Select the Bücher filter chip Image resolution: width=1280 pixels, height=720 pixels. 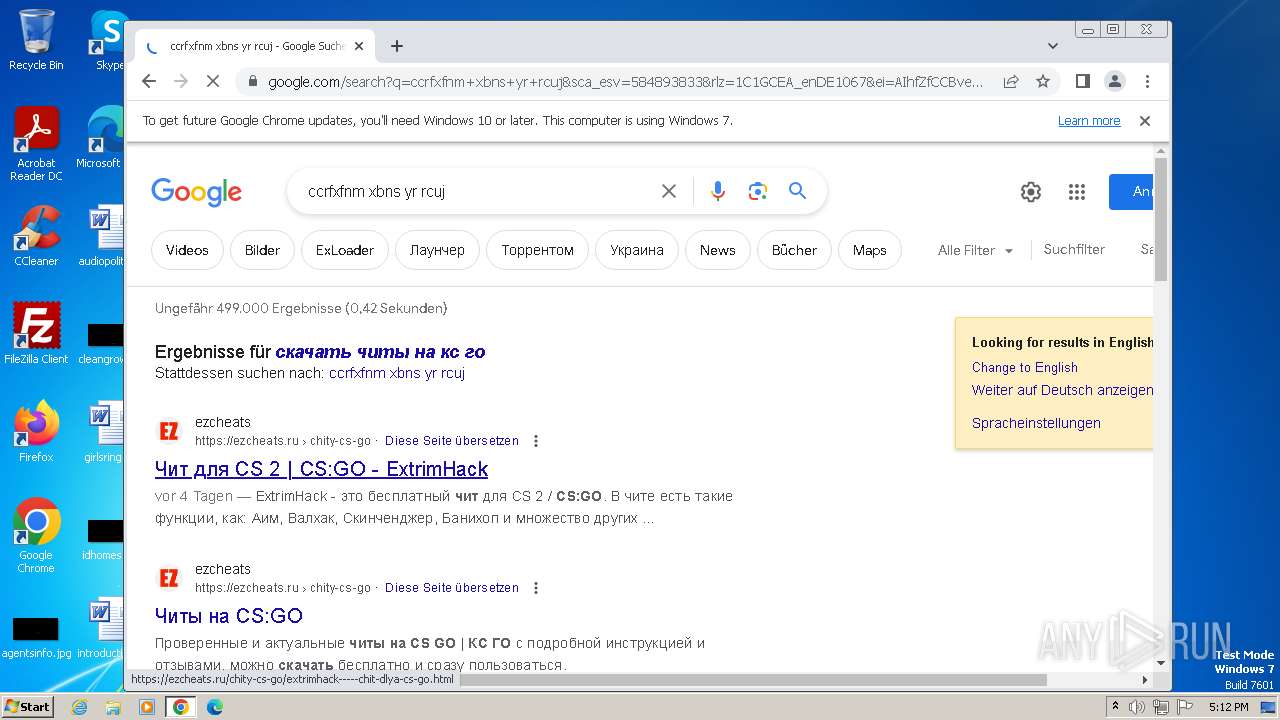coord(794,250)
